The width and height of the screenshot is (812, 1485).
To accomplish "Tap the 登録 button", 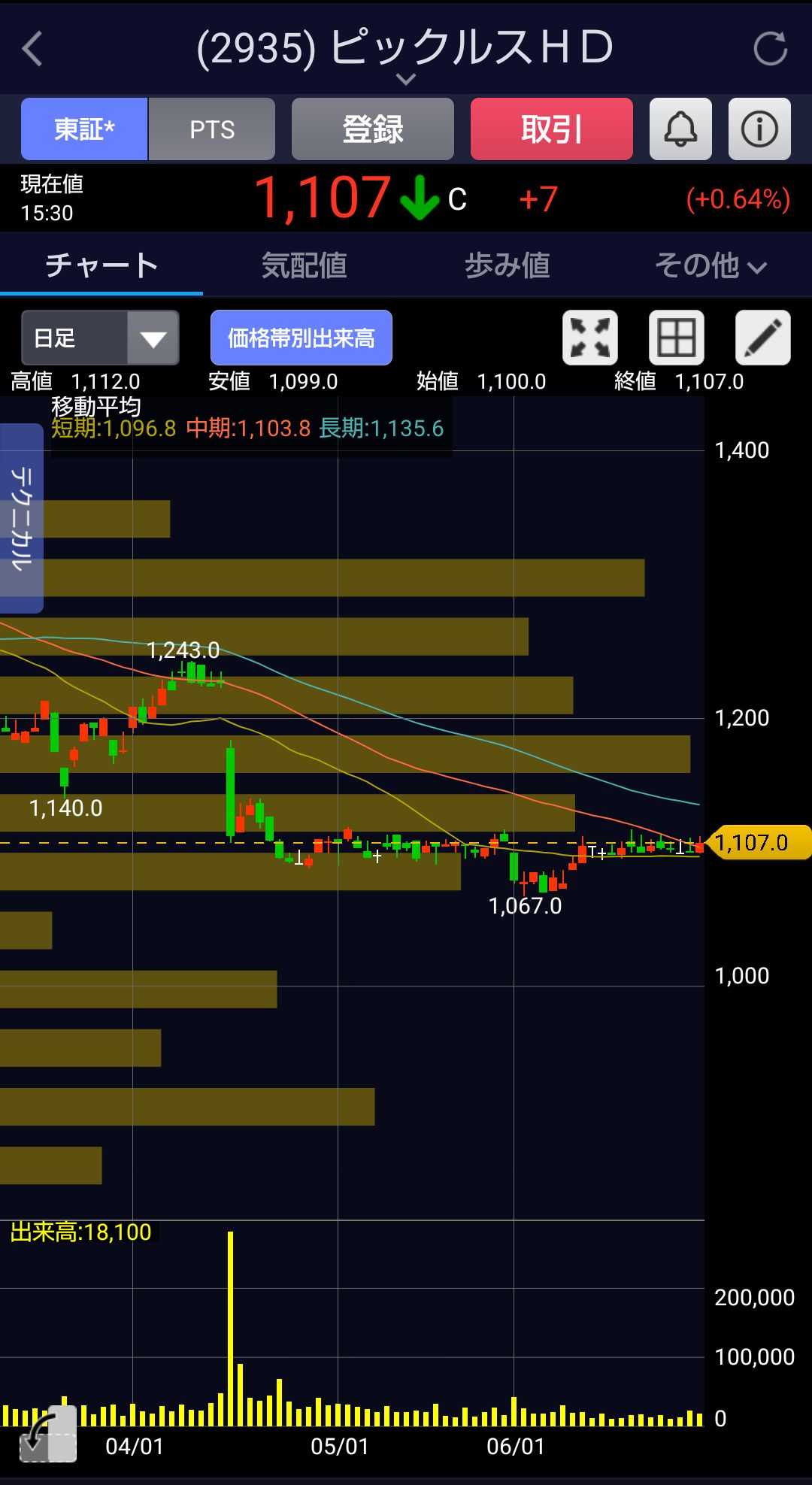I will tap(373, 129).
